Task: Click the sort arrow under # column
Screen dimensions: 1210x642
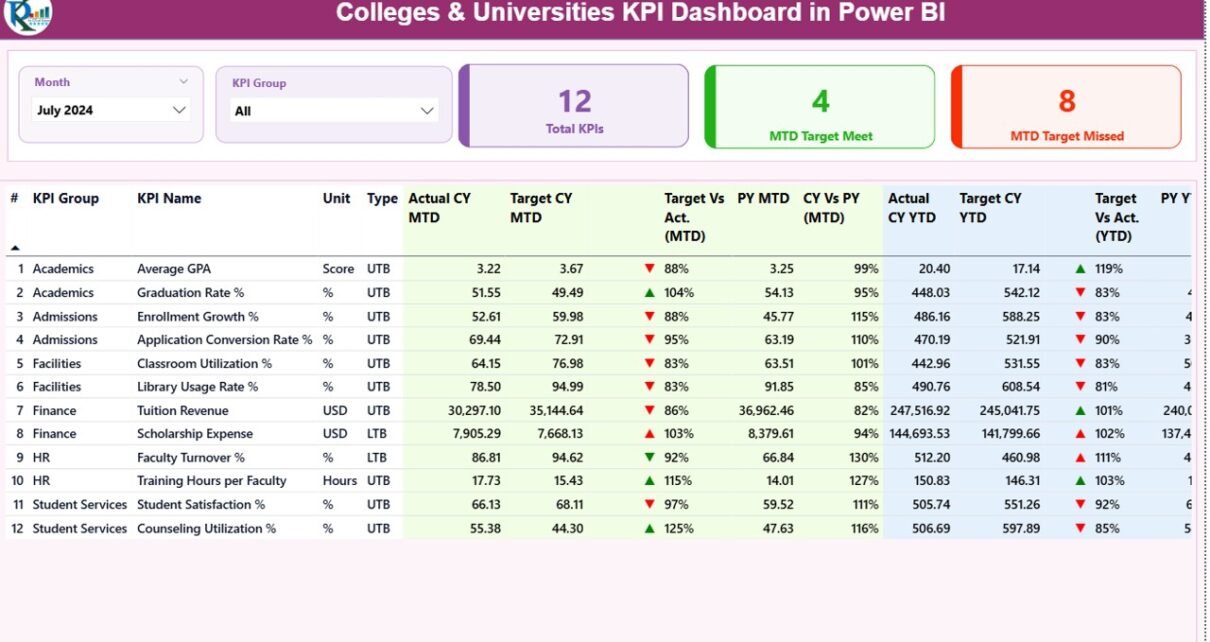Action: click(15, 247)
